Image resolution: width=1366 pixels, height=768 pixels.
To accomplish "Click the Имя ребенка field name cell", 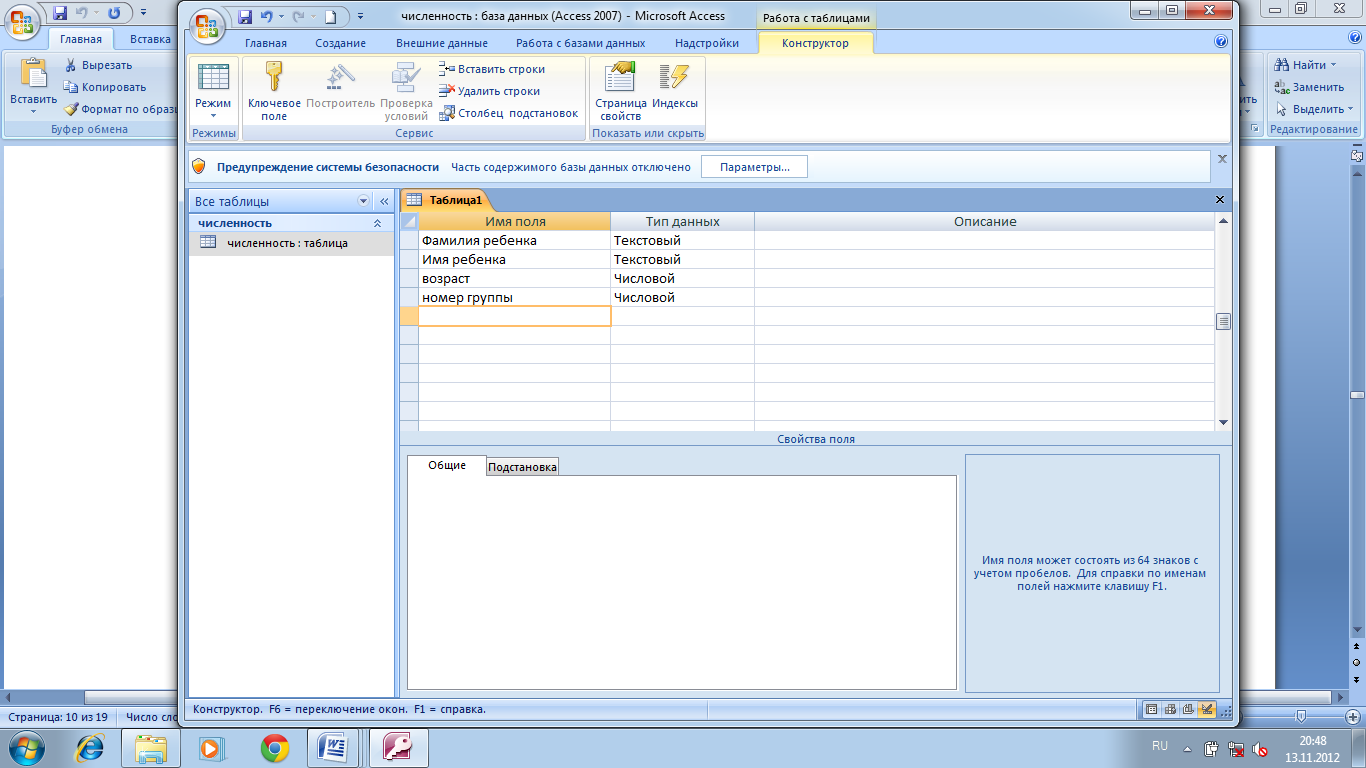I will click(514, 259).
